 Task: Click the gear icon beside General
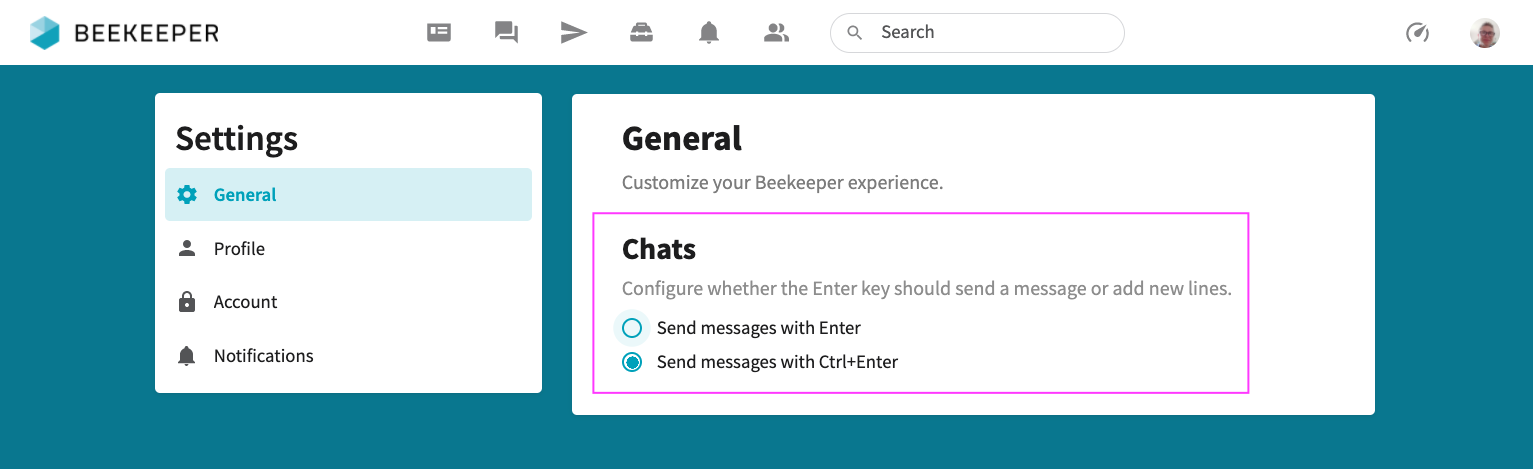(187, 195)
